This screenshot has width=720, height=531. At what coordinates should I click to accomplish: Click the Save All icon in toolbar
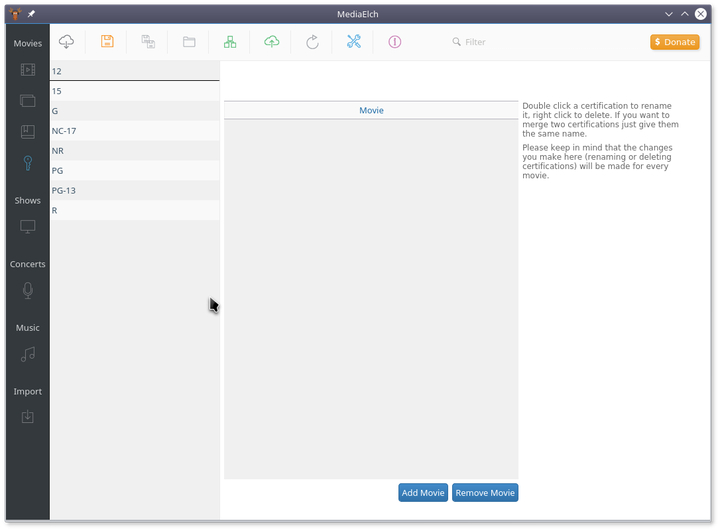click(148, 42)
